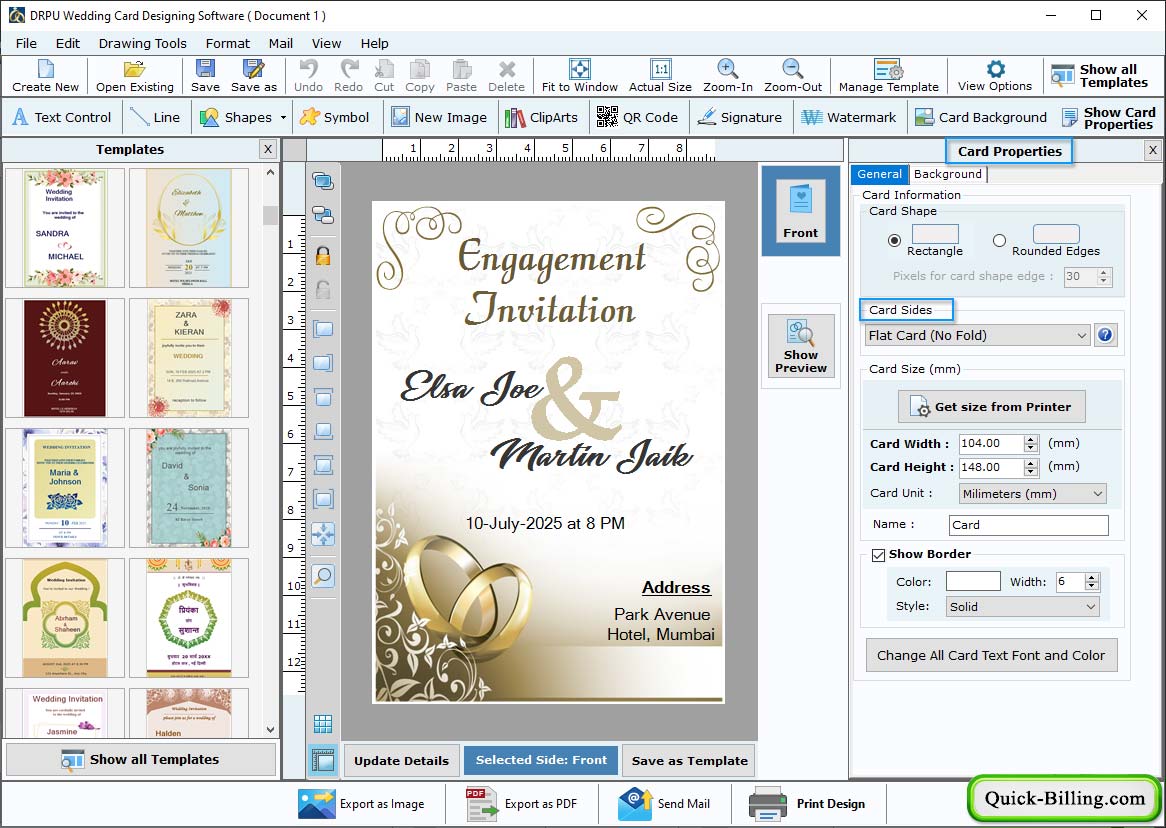Open Card Background settings
The width and height of the screenshot is (1166, 828).
click(x=980, y=117)
